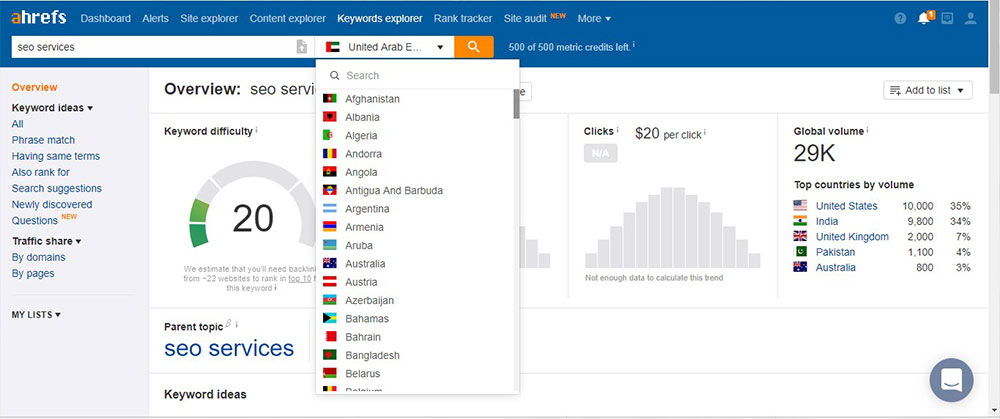1000x419 pixels.
Task: Open the messages icon in top bar
Action: [x=947, y=18]
